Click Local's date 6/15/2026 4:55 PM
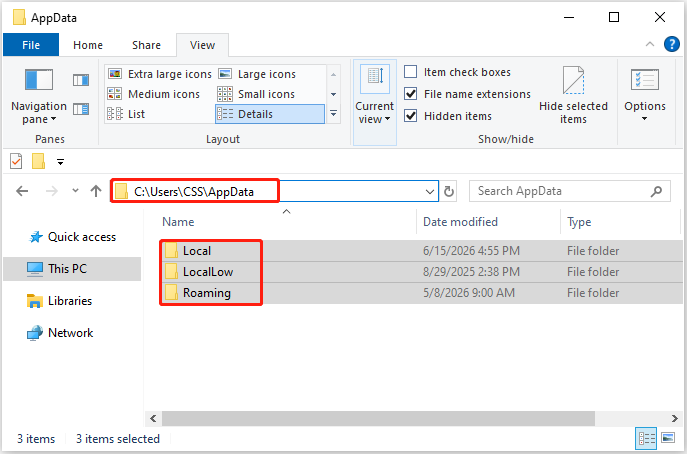Image resolution: width=687 pixels, height=454 pixels. (471, 251)
